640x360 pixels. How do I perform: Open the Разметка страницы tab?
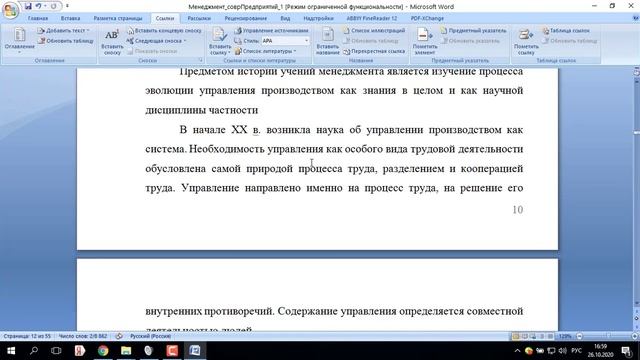pos(118,18)
